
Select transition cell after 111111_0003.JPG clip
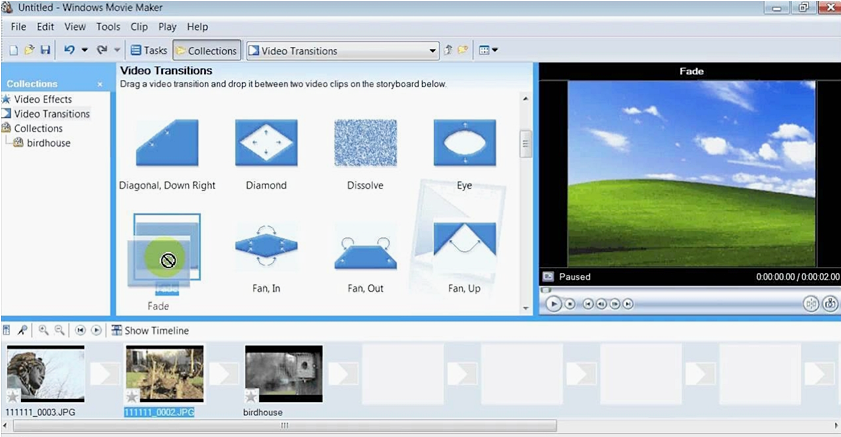pos(105,374)
